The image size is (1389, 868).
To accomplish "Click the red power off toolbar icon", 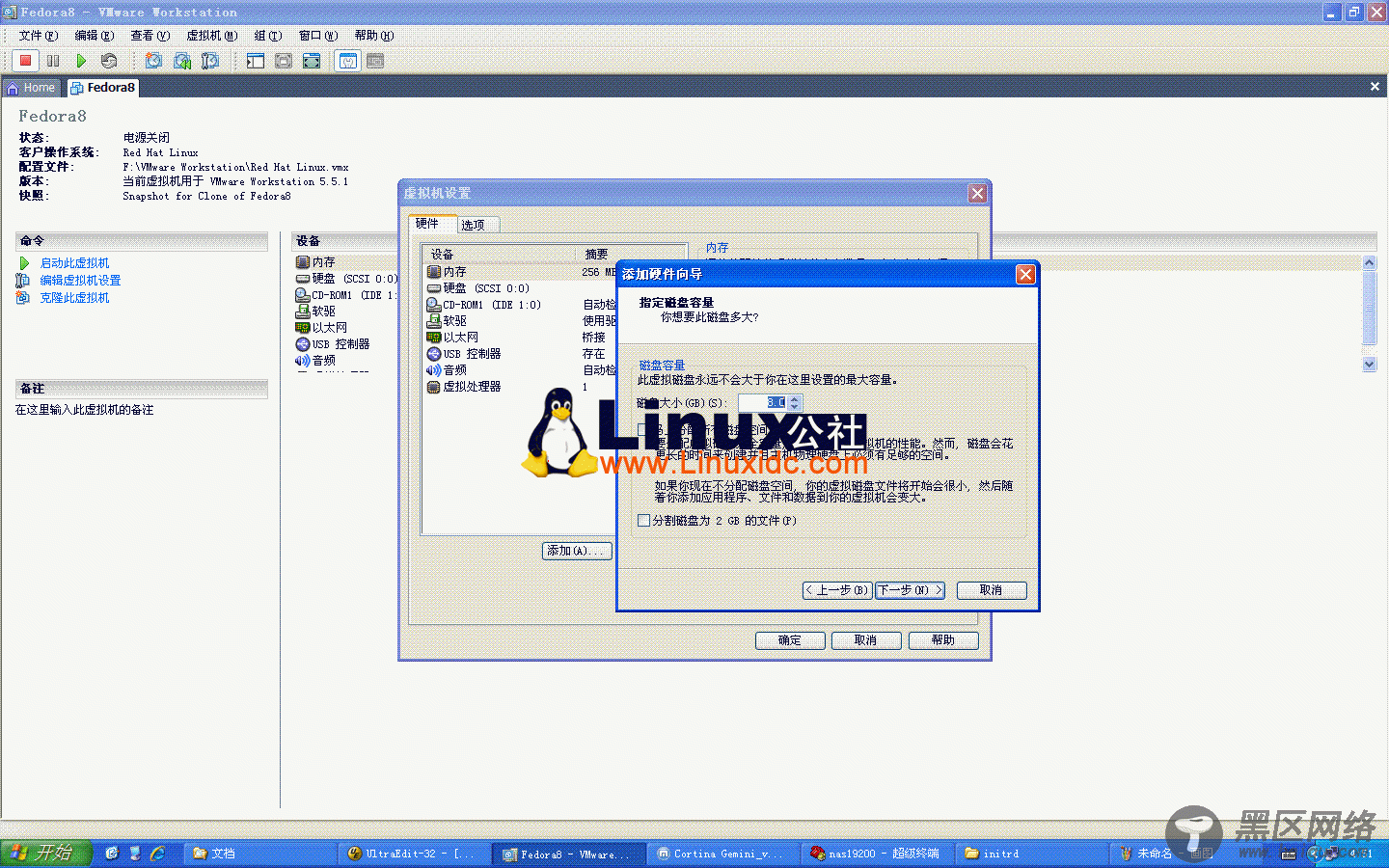I will tap(26, 61).
